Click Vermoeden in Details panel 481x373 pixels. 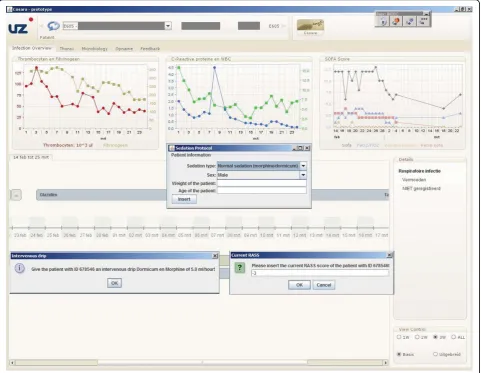point(414,180)
